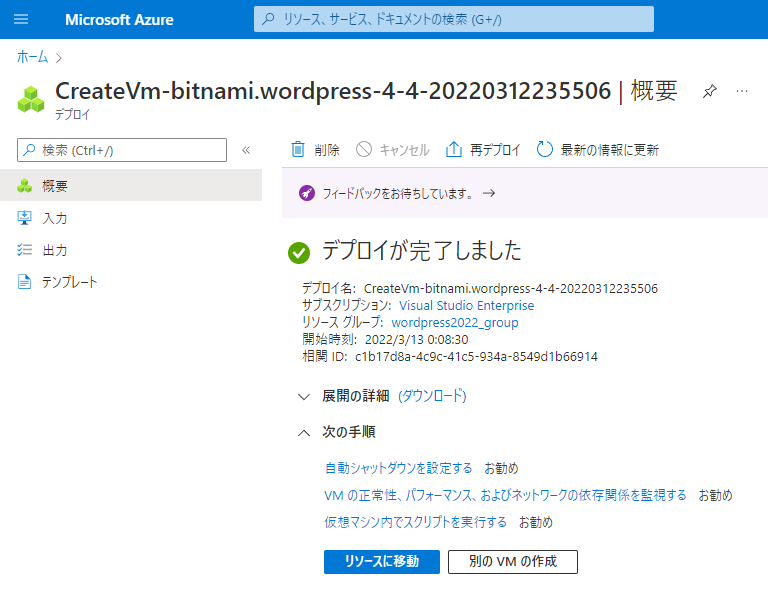Open 仮想マシン内でスクリプトを実行する link
Viewport: 768px width, 593px height.
[x=415, y=522]
